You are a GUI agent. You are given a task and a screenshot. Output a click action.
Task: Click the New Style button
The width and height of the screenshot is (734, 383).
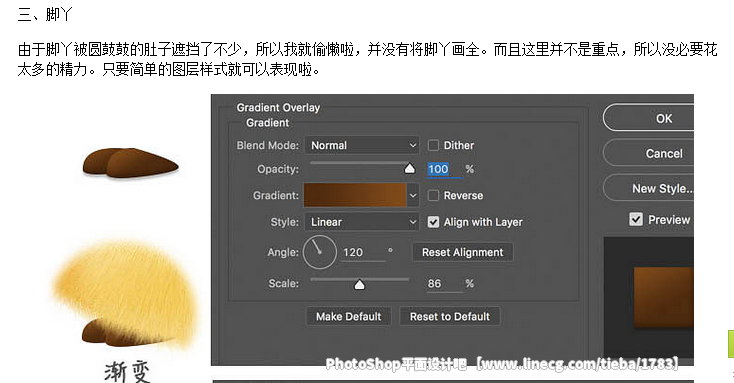[x=649, y=188]
